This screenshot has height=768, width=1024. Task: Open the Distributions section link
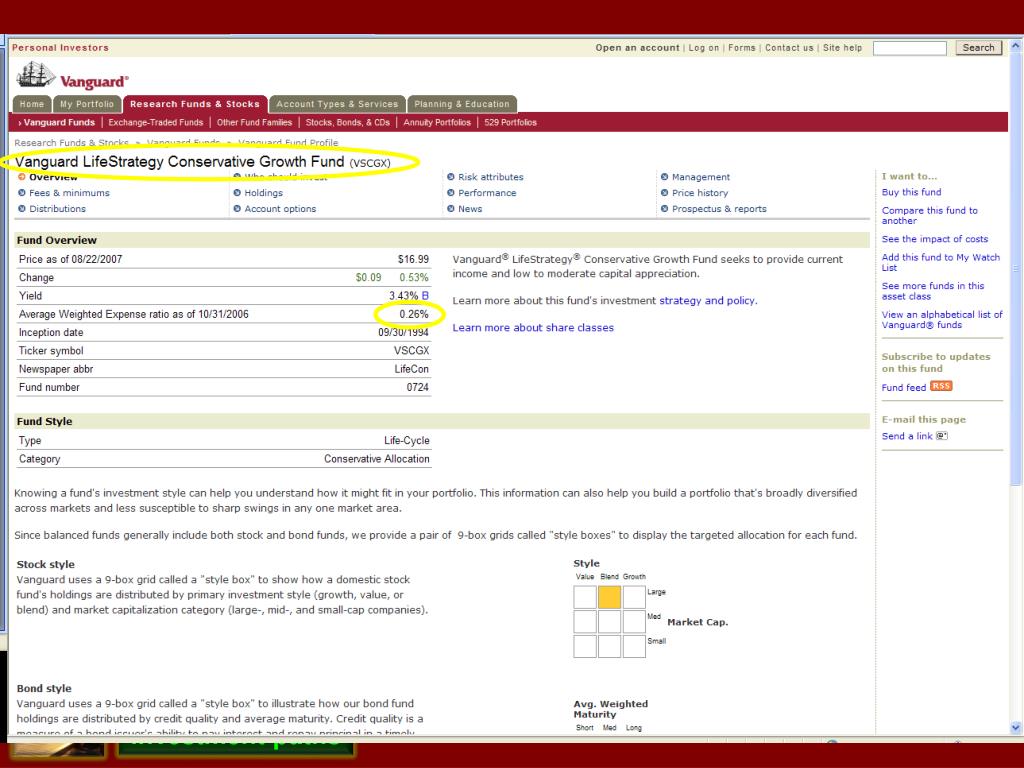pos(57,208)
